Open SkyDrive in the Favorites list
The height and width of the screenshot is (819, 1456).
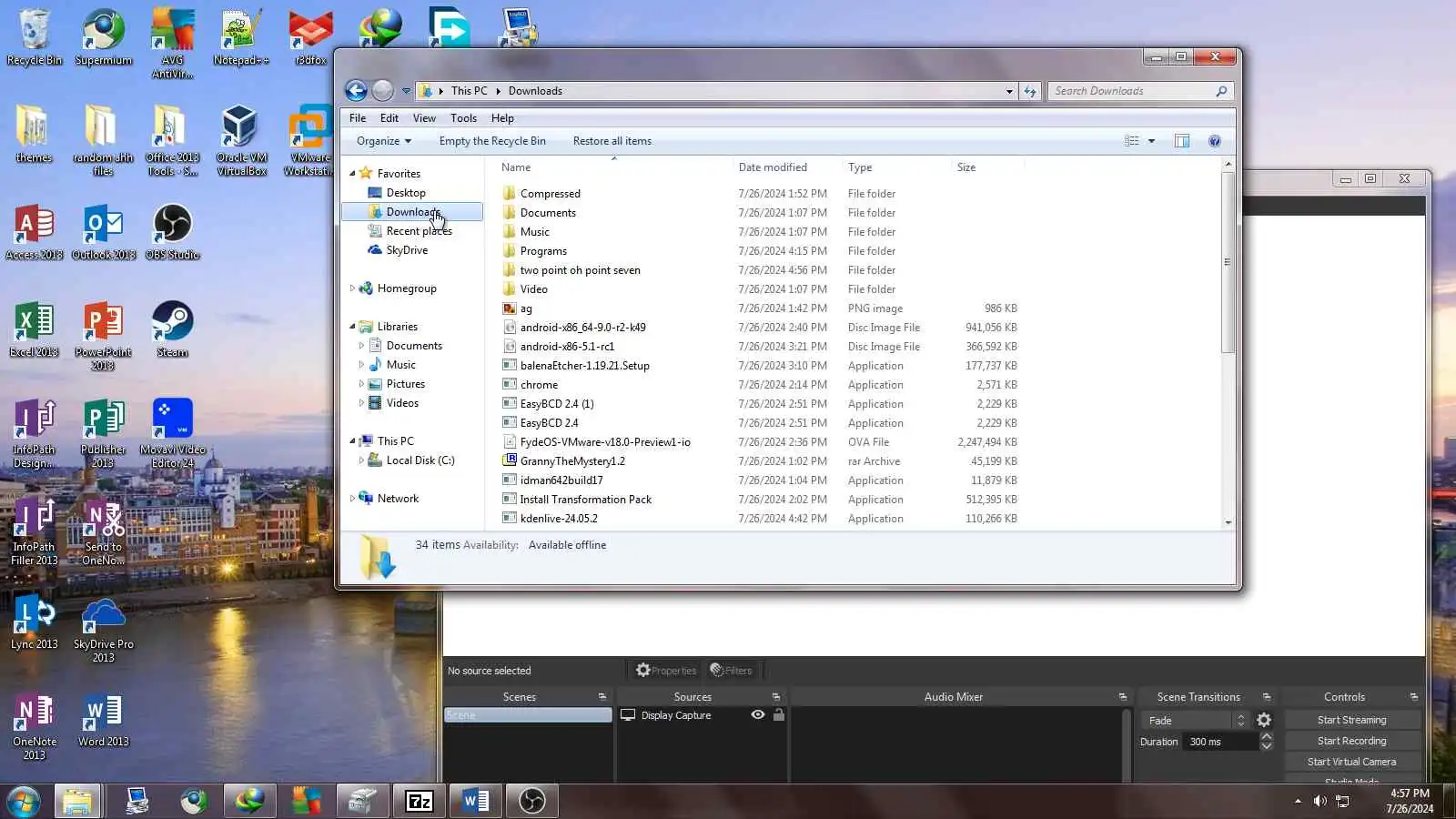coord(407,250)
